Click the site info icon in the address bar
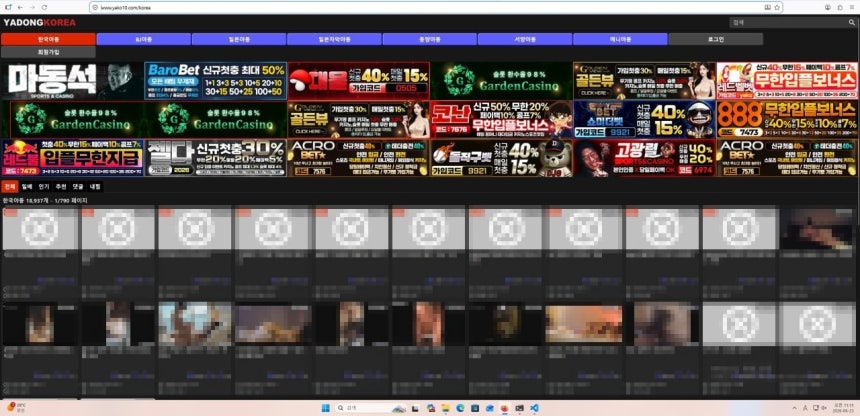 95,8
